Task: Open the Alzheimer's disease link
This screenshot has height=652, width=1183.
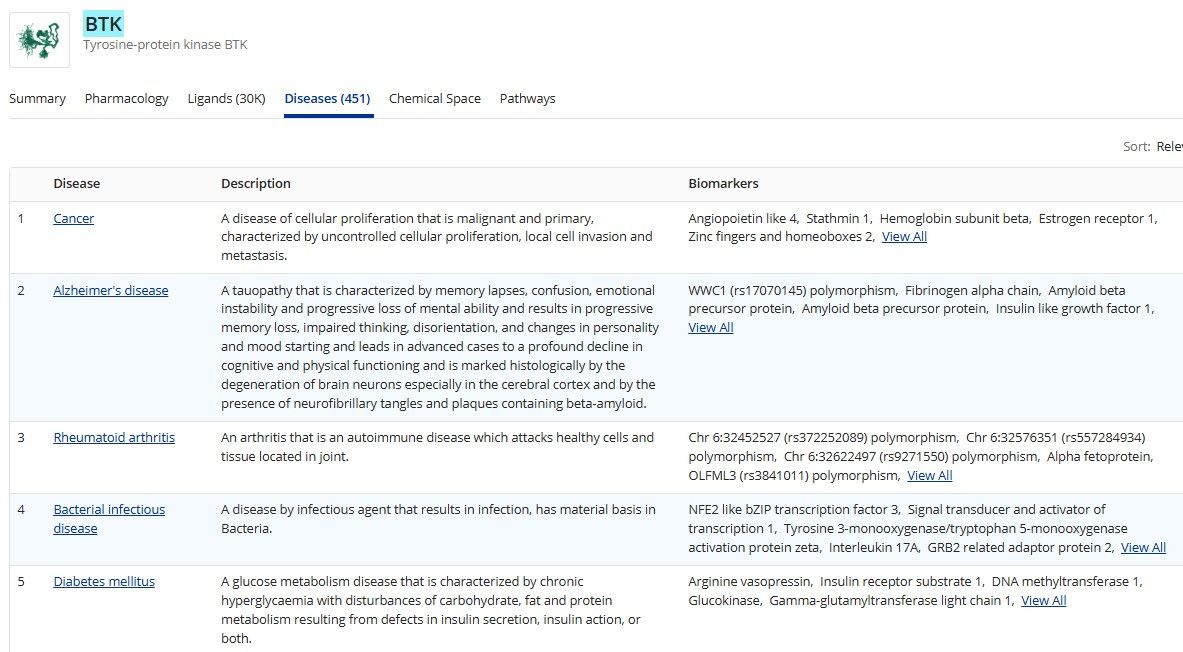Action: click(x=110, y=291)
